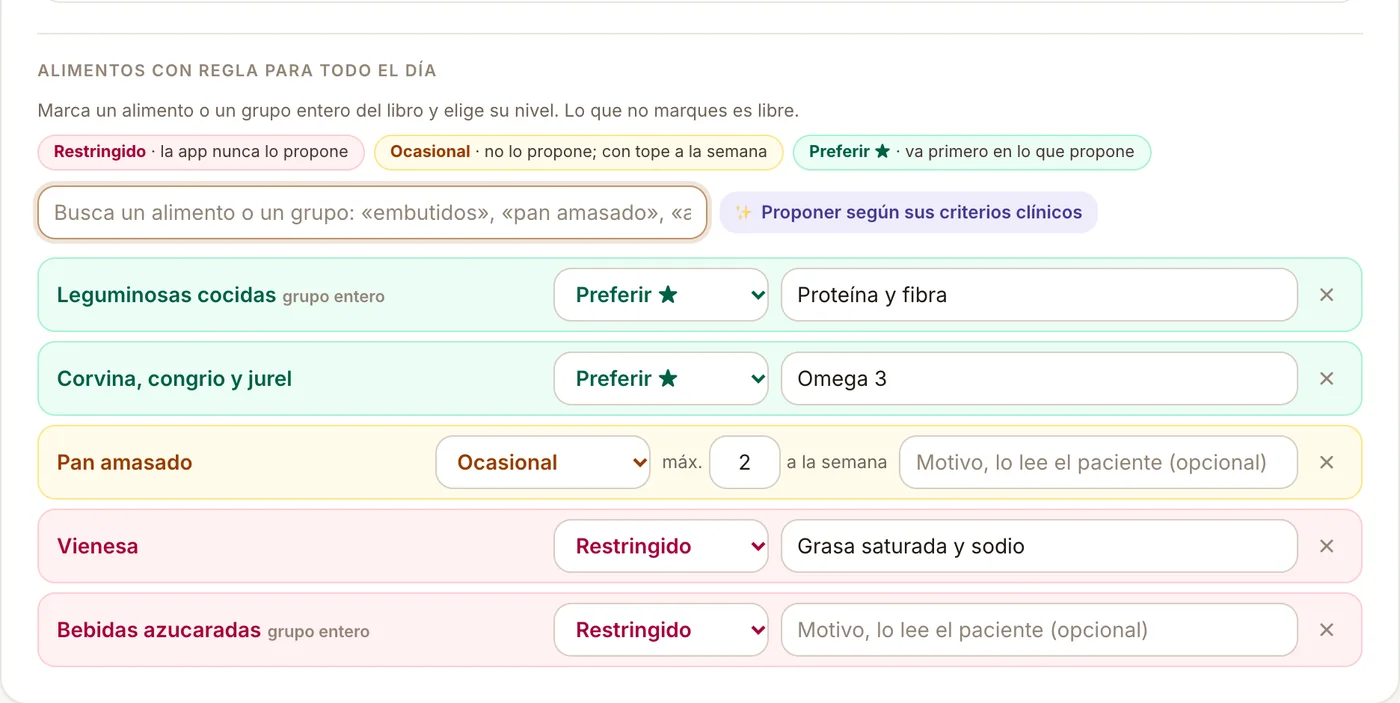
Task: Open the Ocasional dropdown for Pan amasado
Action: (543, 463)
